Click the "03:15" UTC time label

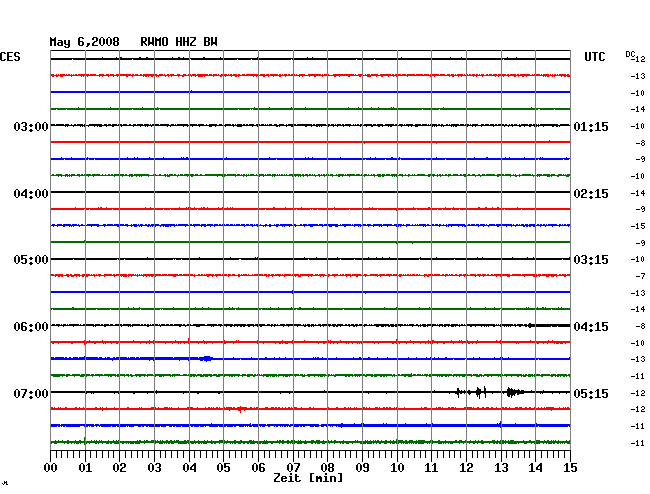[x=591, y=260]
